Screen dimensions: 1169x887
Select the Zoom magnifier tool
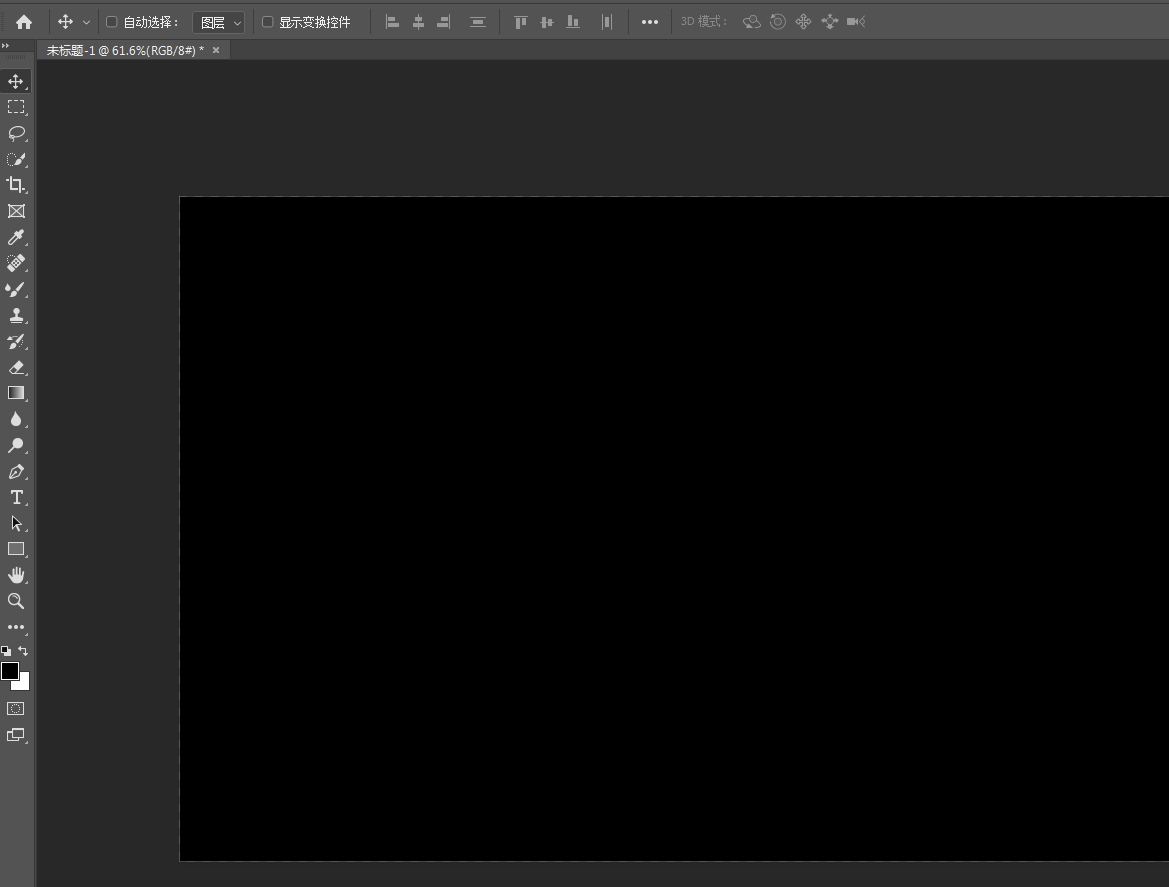tap(16, 601)
